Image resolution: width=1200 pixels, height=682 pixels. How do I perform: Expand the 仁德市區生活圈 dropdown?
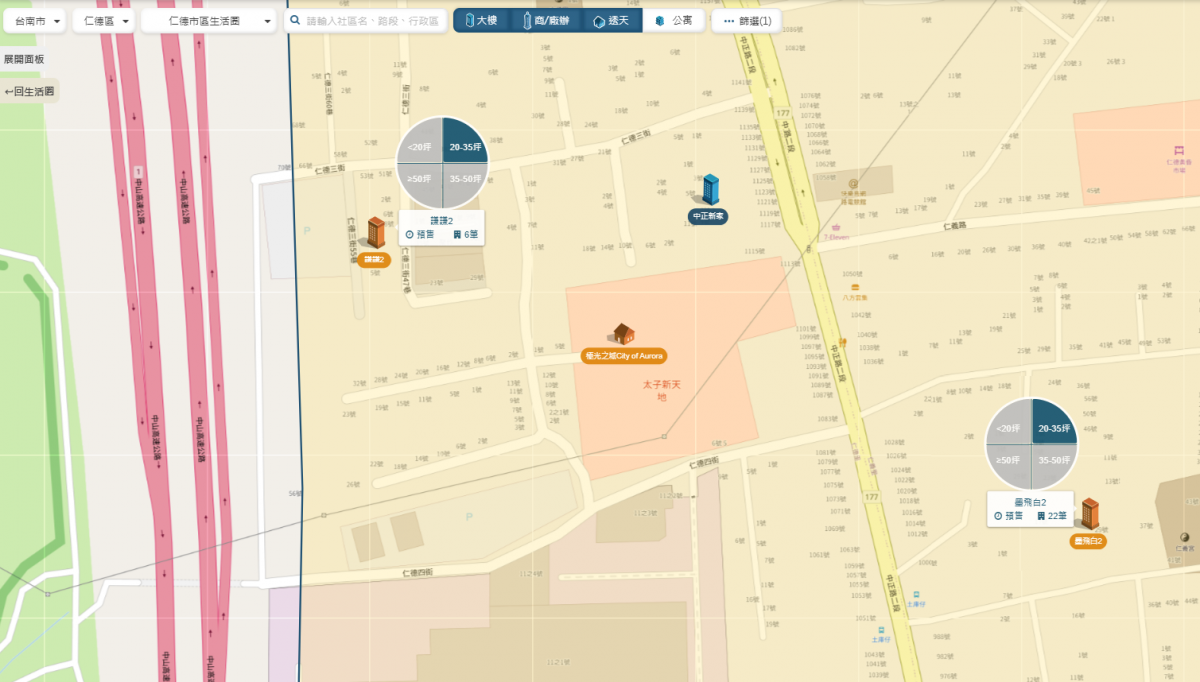click(208, 21)
